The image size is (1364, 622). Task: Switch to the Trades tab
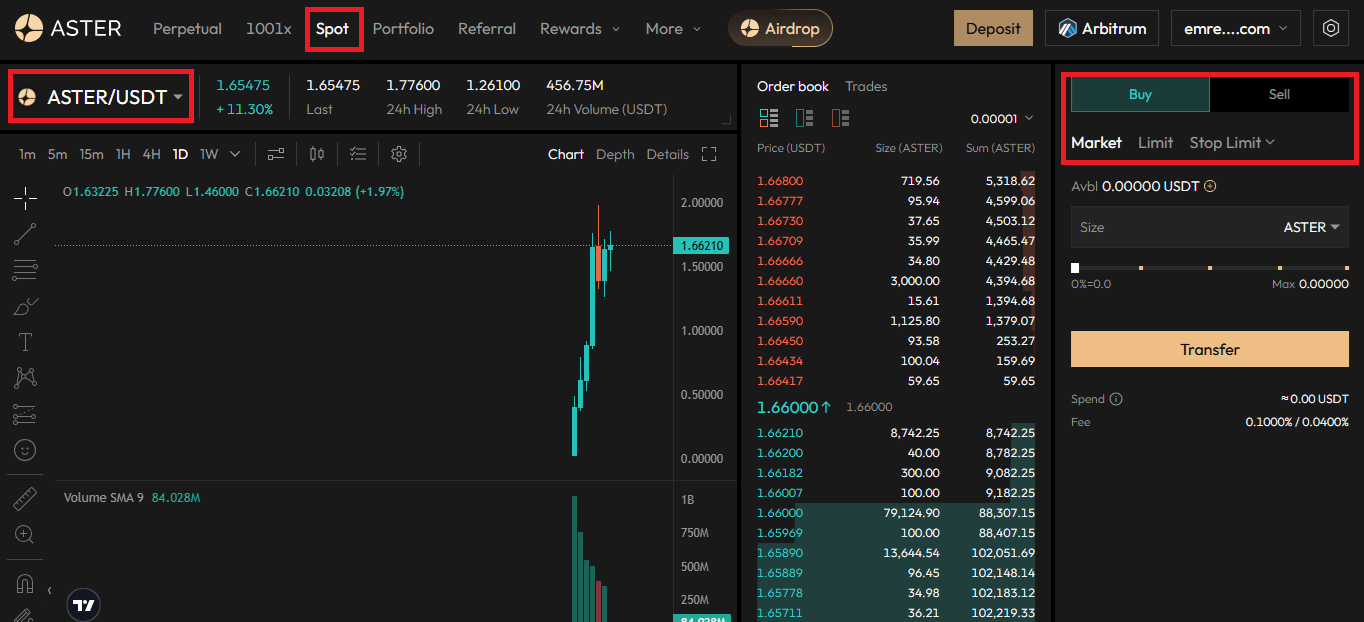click(866, 87)
